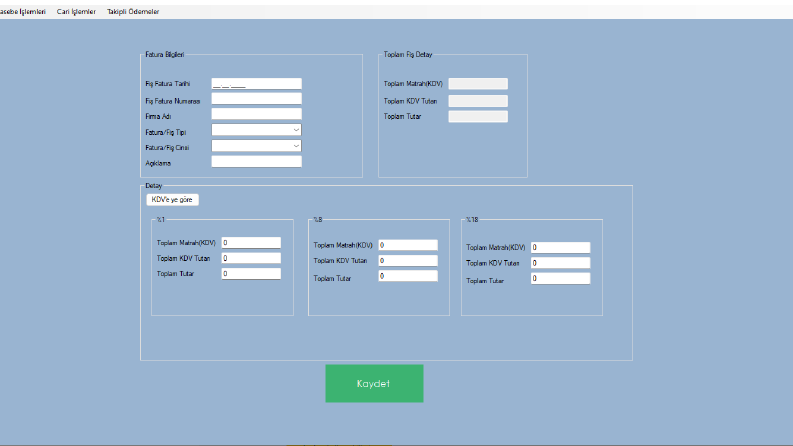Open the Cari İşlemler menu

click(76, 12)
